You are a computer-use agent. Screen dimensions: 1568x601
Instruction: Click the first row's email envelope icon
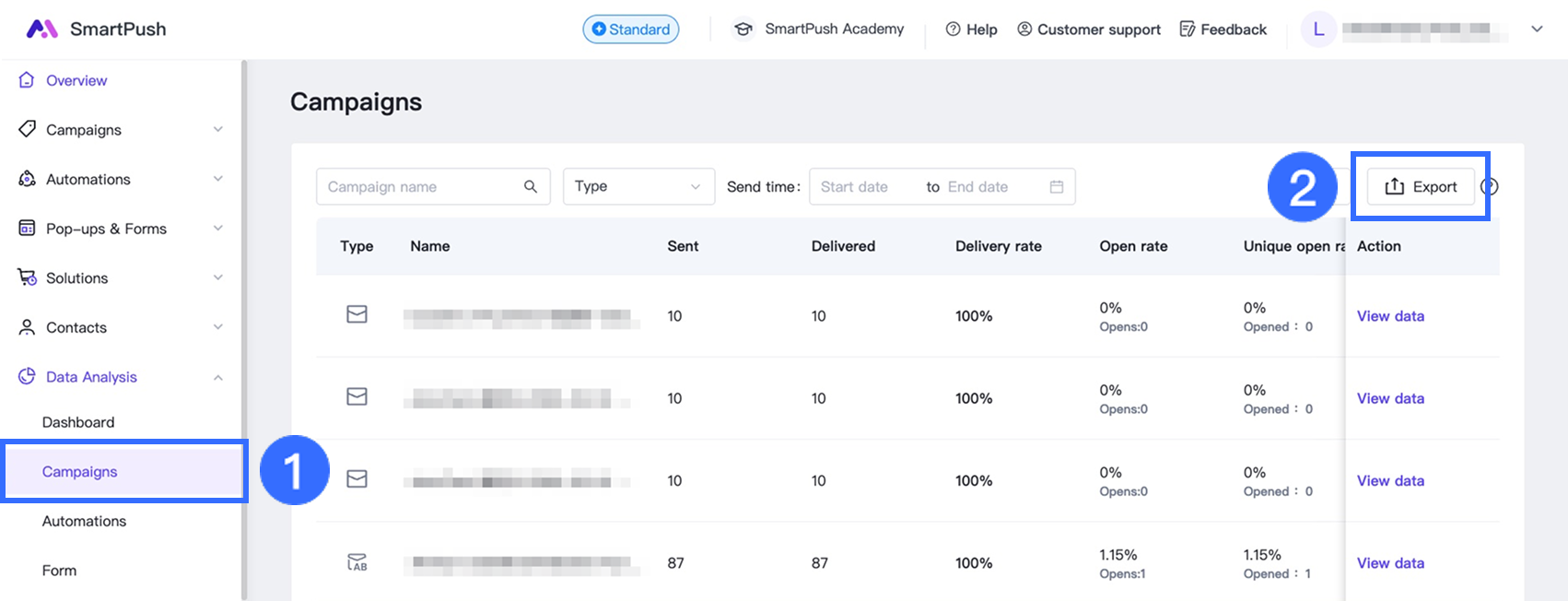[x=357, y=315]
